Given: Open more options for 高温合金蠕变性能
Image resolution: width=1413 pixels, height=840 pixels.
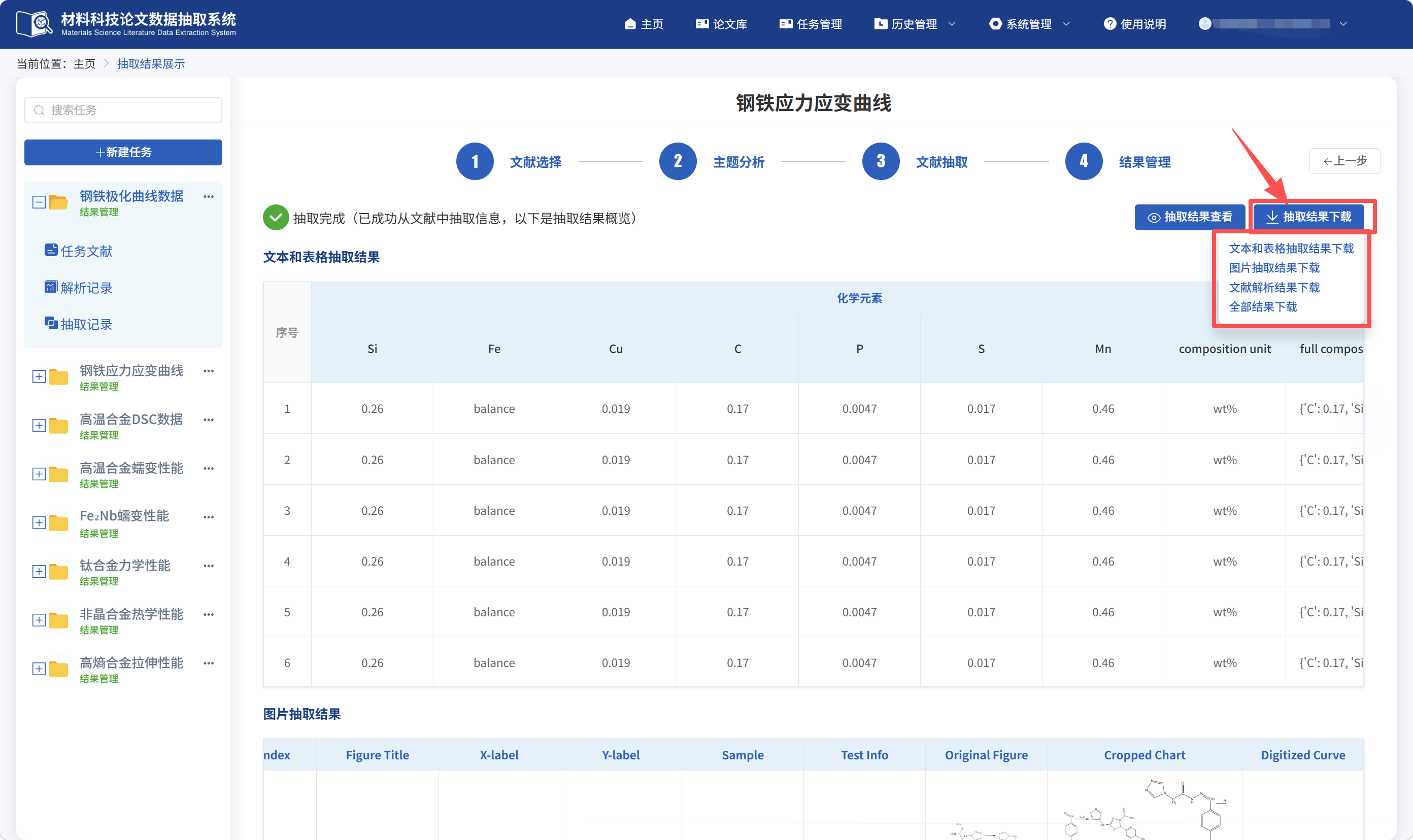Looking at the screenshot, I should 209,468.
